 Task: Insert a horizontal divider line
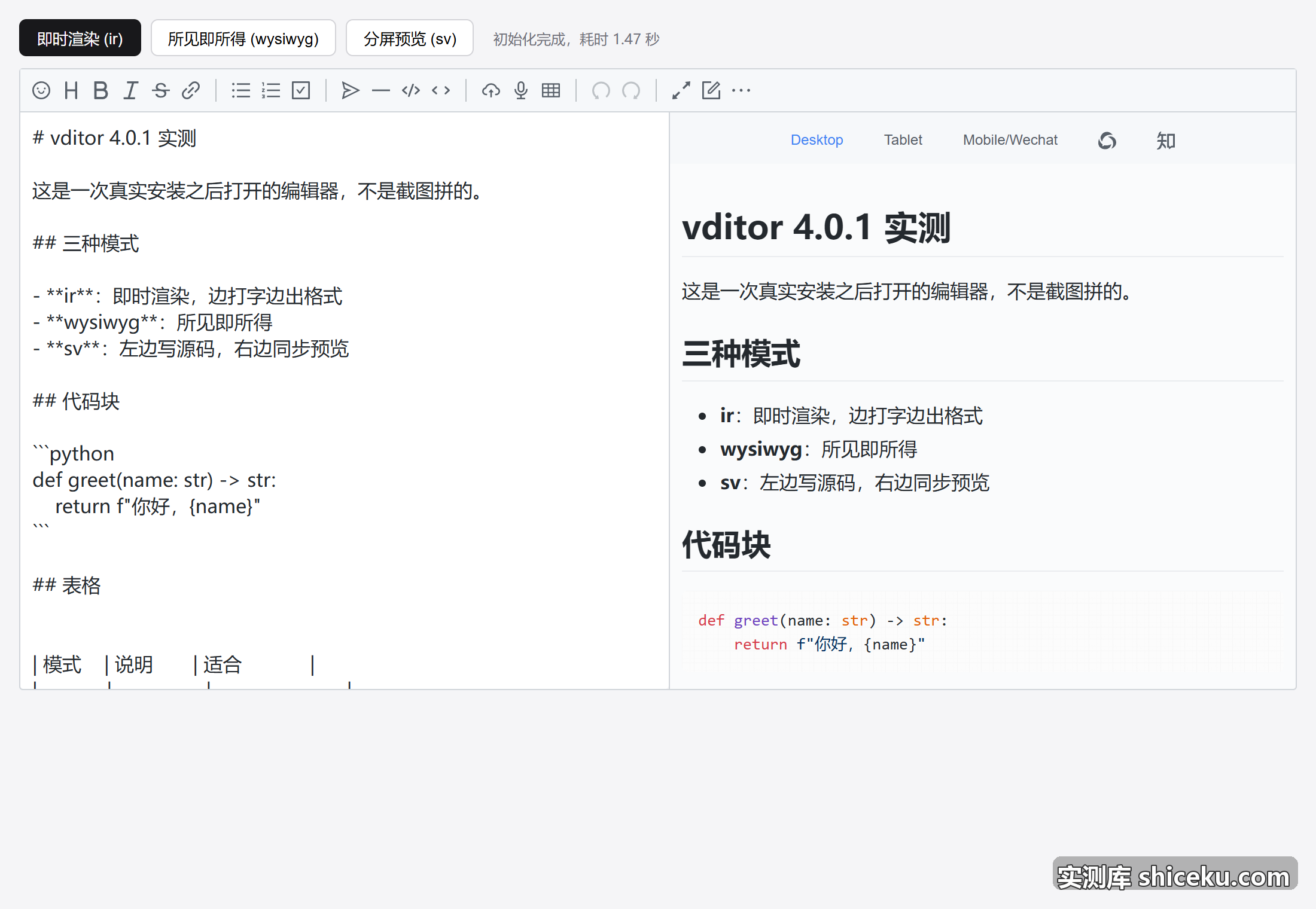coord(380,90)
